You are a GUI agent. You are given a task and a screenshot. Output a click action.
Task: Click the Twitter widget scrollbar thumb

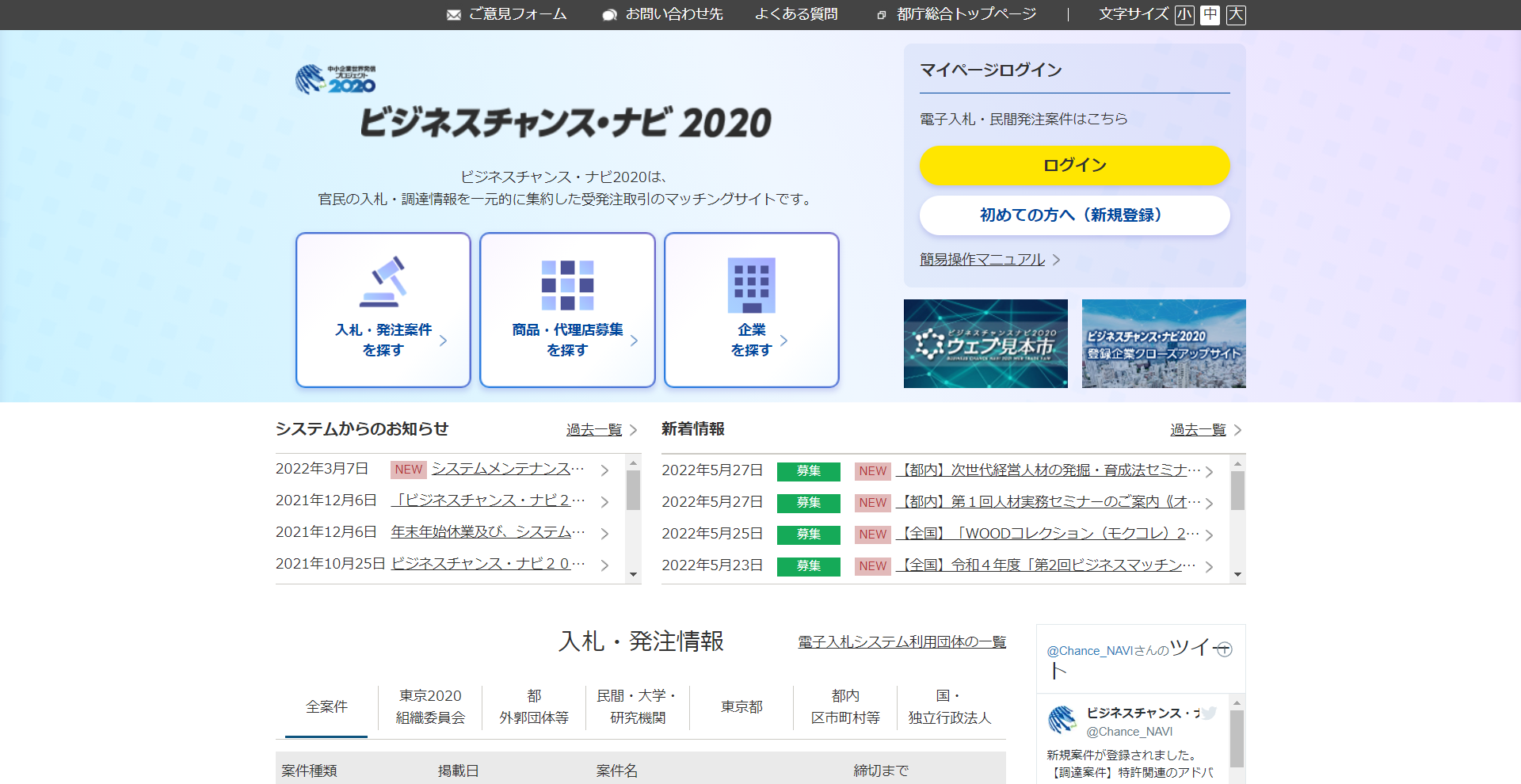1237,738
